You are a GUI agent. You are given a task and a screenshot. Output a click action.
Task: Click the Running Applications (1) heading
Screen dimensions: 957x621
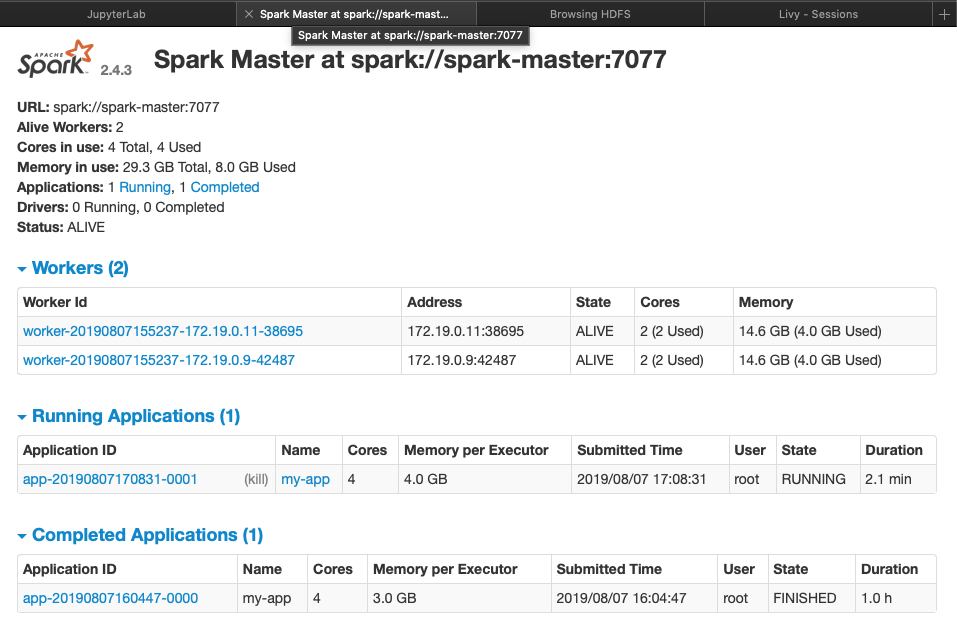coord(135,416)
